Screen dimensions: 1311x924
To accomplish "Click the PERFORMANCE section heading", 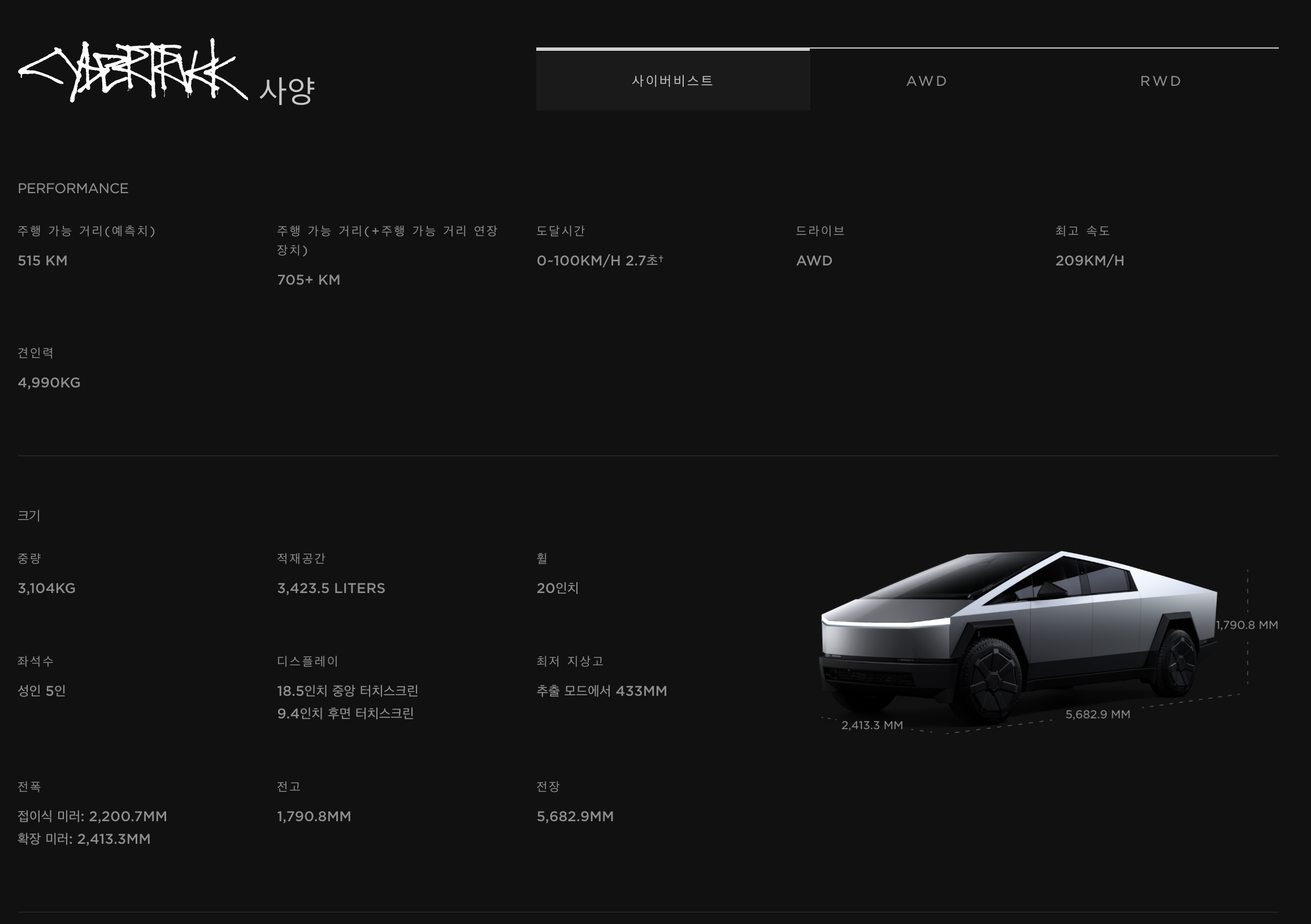I will coord(73,188).
